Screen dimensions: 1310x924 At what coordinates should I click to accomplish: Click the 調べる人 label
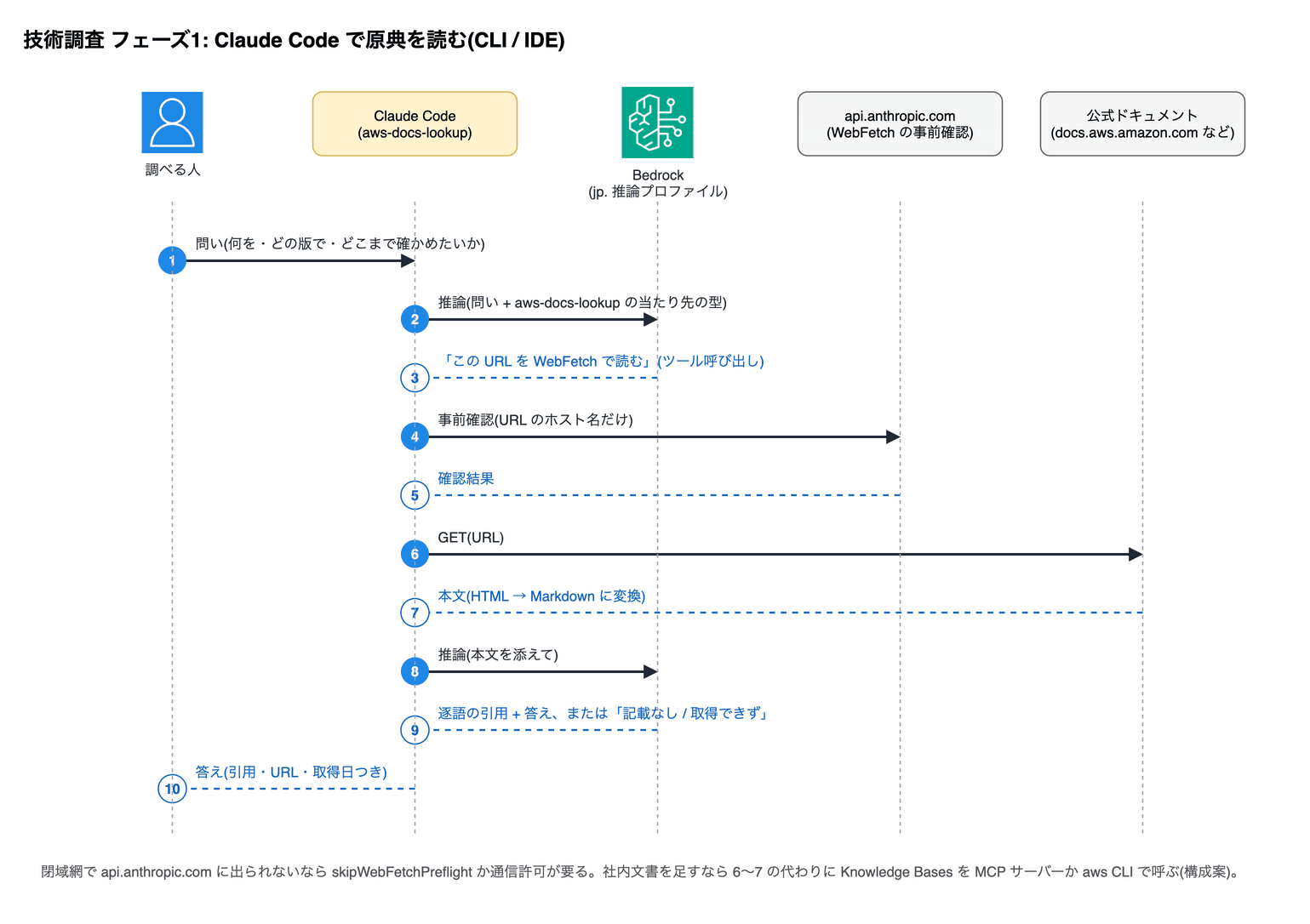point(173,169)
